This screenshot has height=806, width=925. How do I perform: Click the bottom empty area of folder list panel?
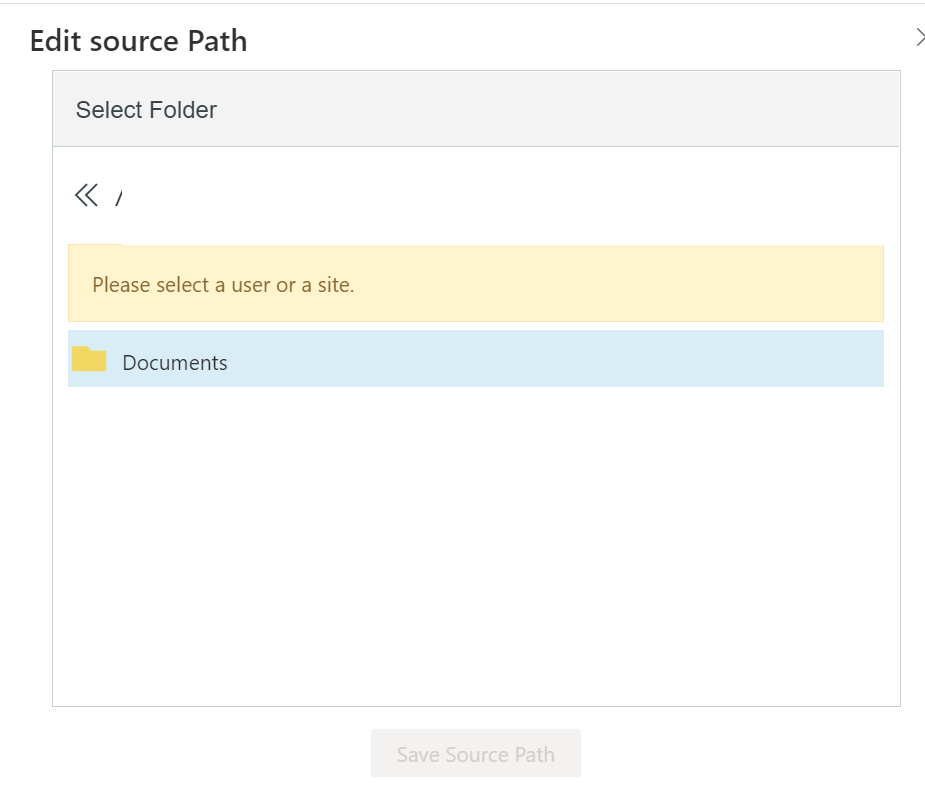point(476,660)
